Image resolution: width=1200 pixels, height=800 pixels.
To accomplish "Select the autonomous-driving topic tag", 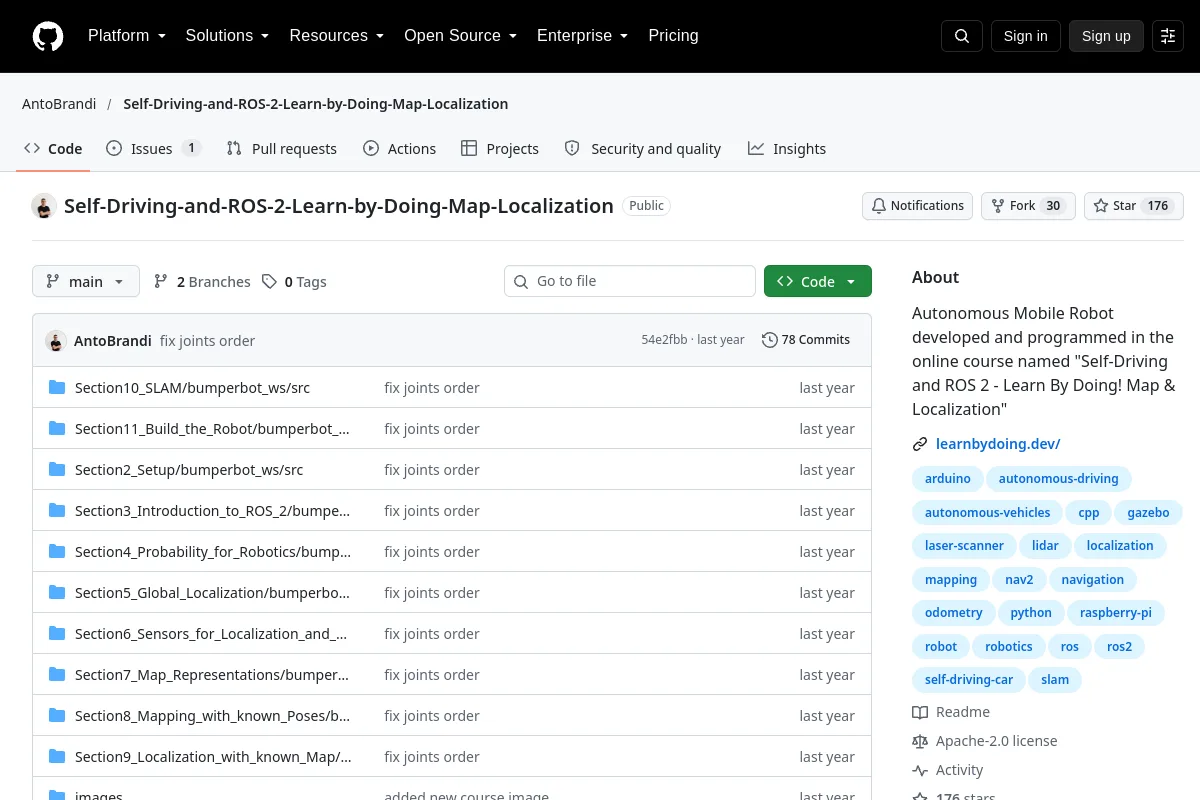I will point(1059,479).
